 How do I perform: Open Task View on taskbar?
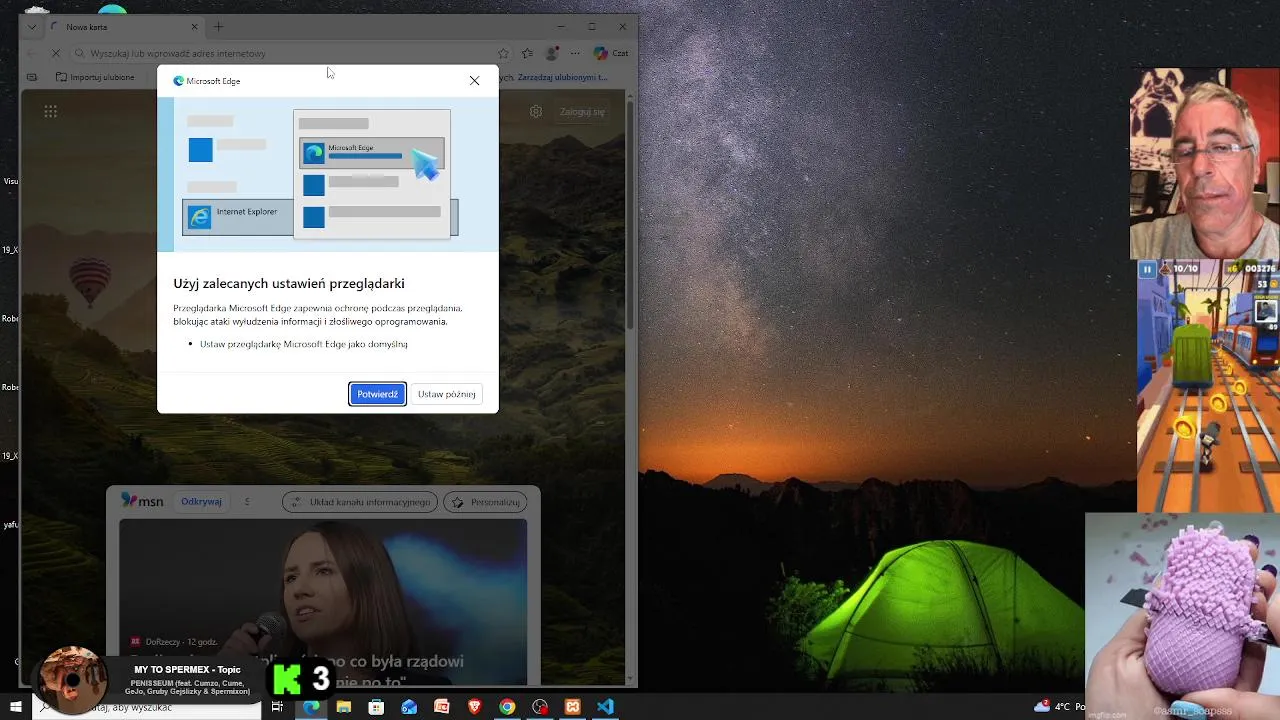pyautogui.click(x=278, y=707)
